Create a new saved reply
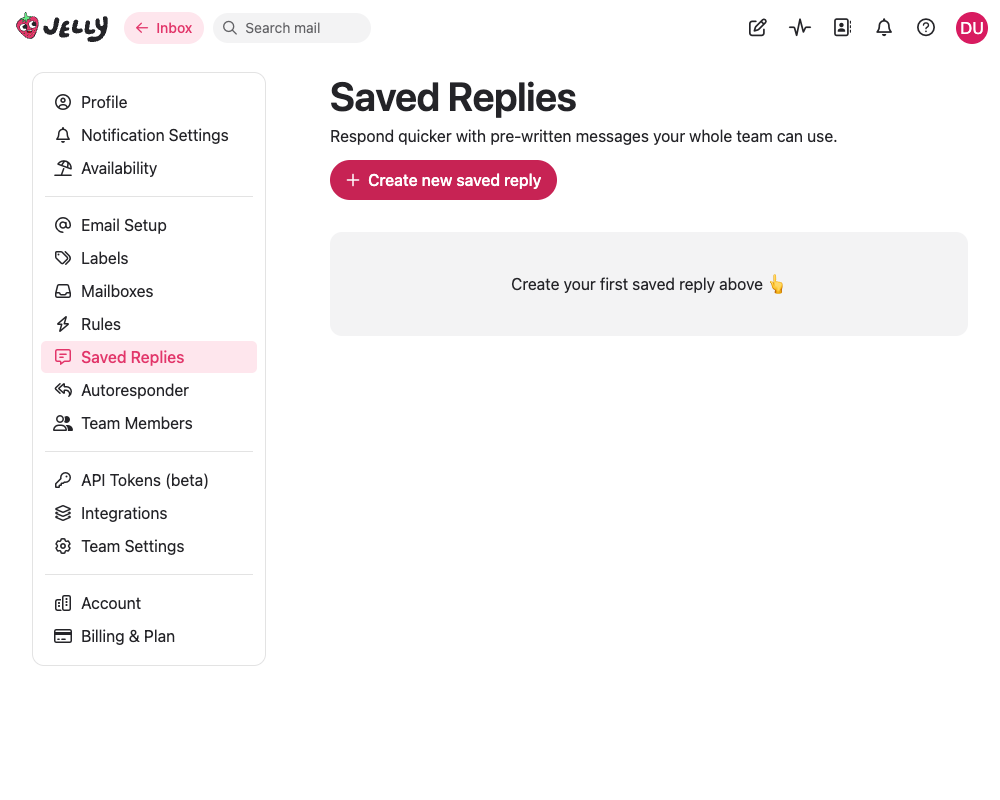 [x=443, y=180]
